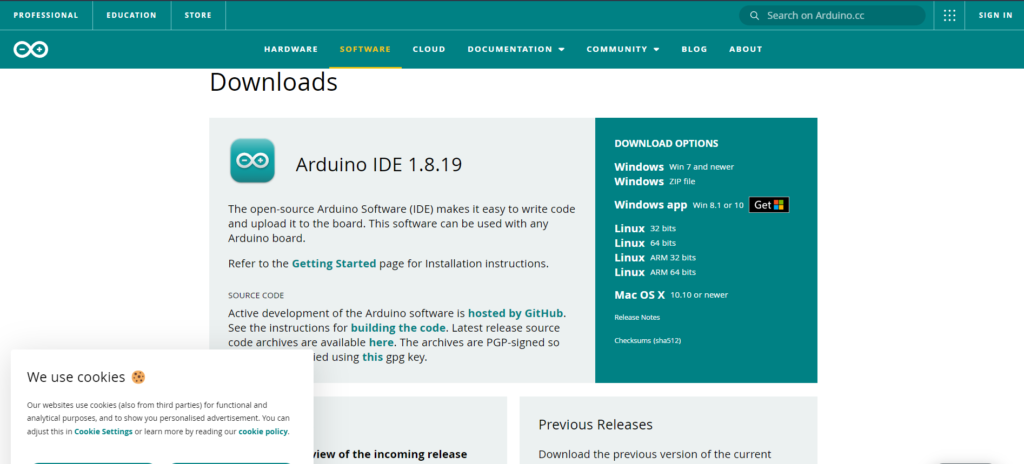Image resolution: width=1024 pixels, height=464 pixels.
Task: Click the Arduino IDE 1.8.19 title
Action: click(x=379, y=164)
